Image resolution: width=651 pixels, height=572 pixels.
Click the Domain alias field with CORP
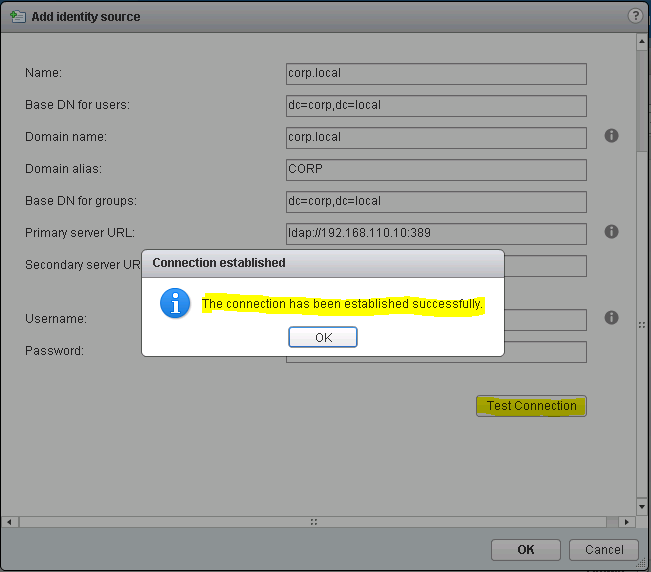[x=436, y=170]
